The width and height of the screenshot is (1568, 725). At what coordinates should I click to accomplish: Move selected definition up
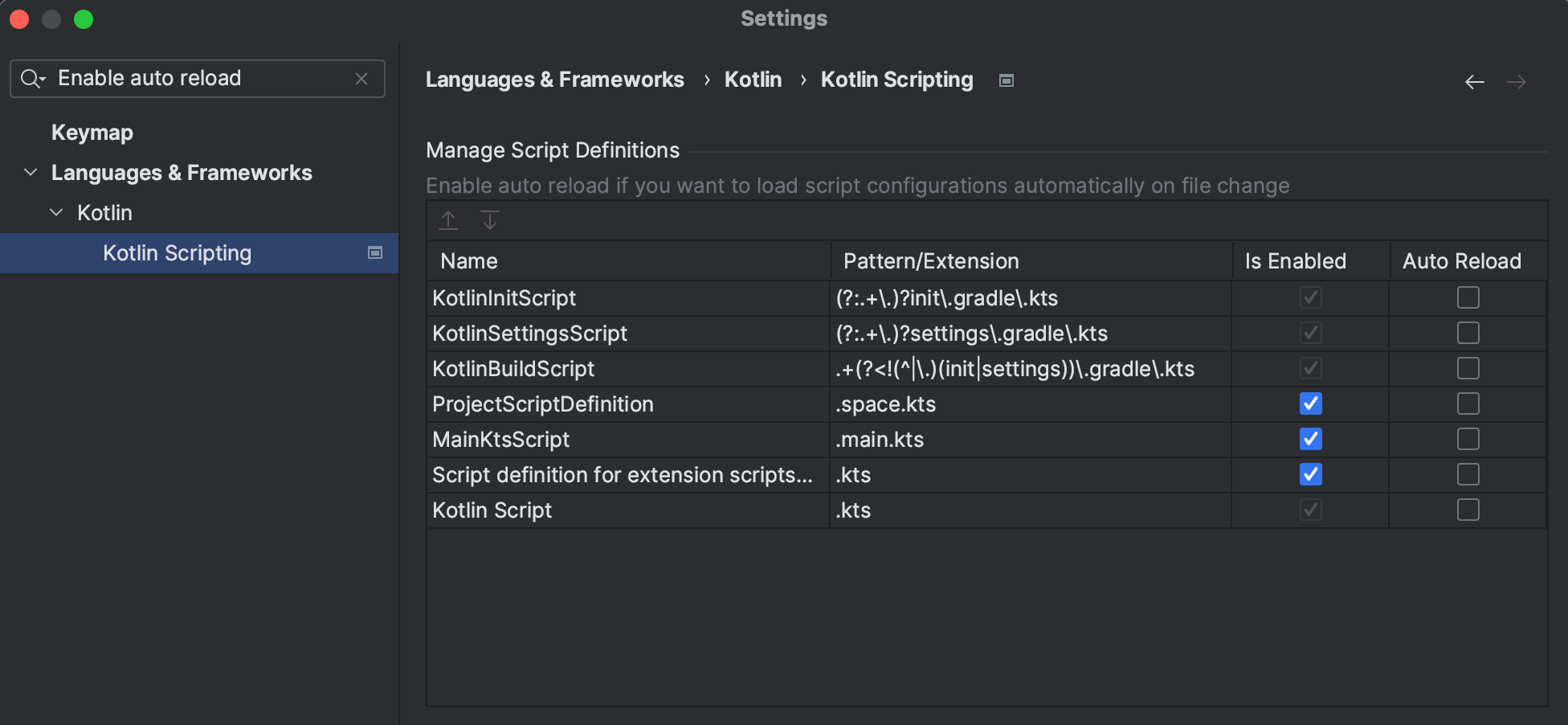point(448,220)
